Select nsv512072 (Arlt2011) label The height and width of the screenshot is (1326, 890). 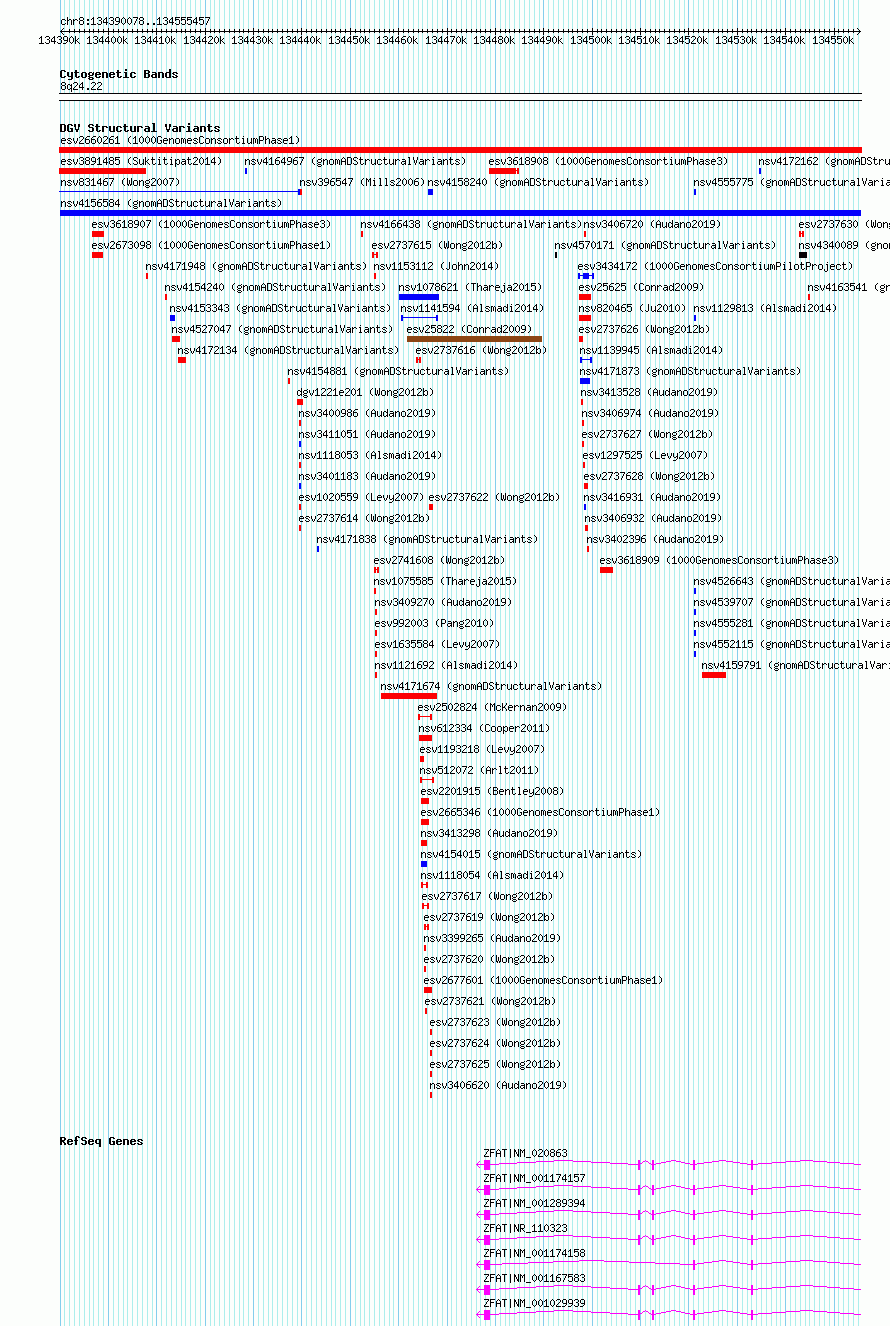tap(479, 770)
